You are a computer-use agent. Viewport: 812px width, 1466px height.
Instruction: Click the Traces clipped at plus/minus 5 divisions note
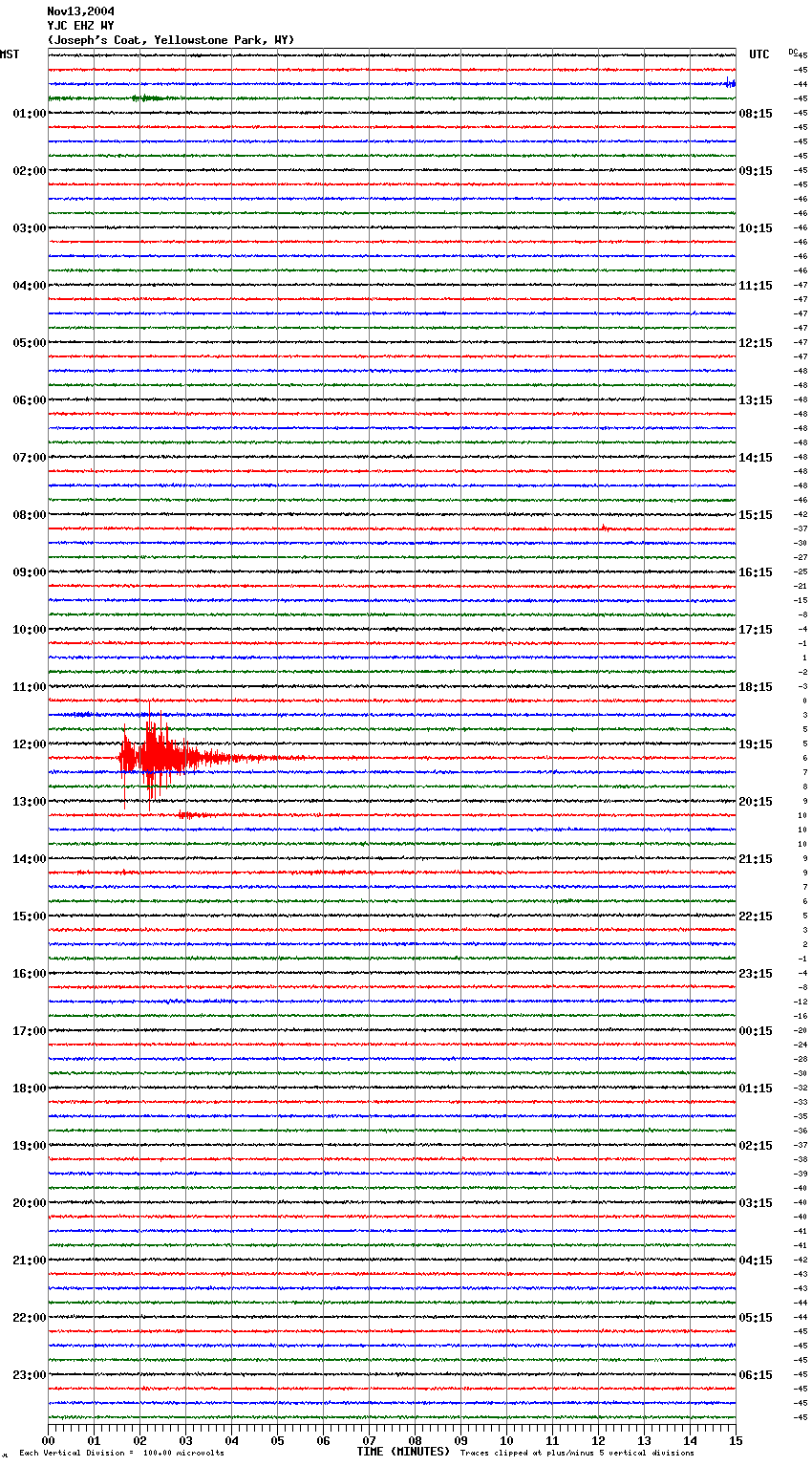tap(577, 1453)
